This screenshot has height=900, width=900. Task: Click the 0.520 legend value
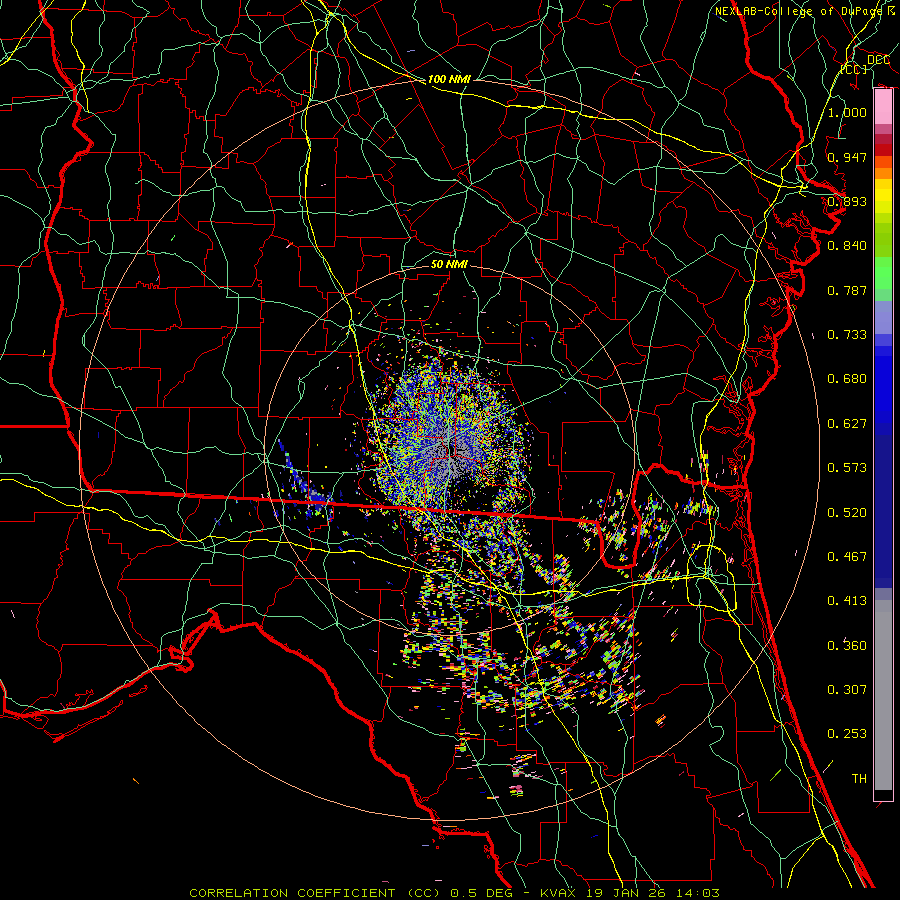point(847,513)
